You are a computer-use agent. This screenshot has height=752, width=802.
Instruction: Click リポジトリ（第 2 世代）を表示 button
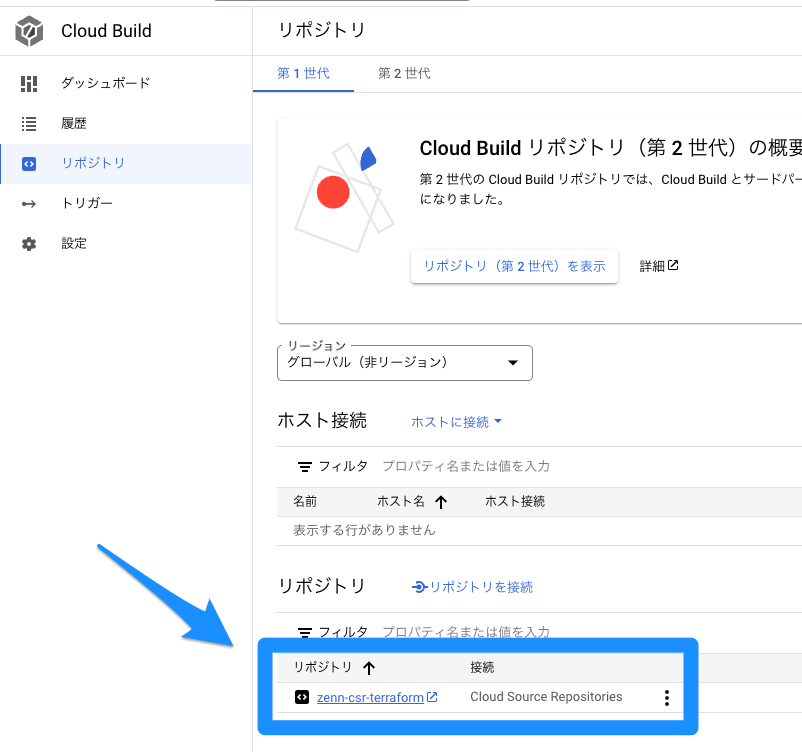pyautogui.click(x=514, y=266)
